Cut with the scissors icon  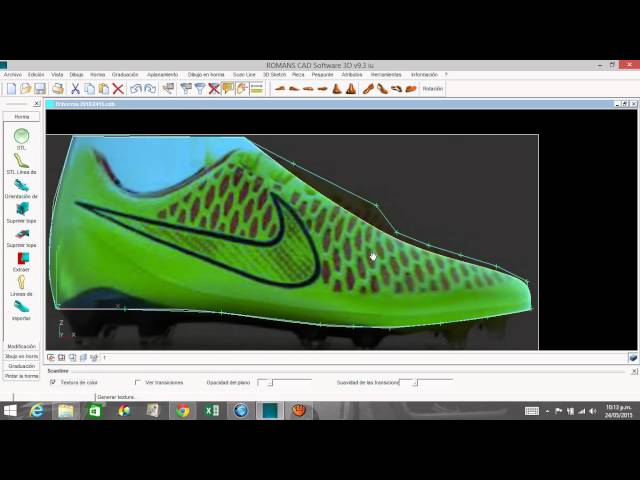coord(75,88)
